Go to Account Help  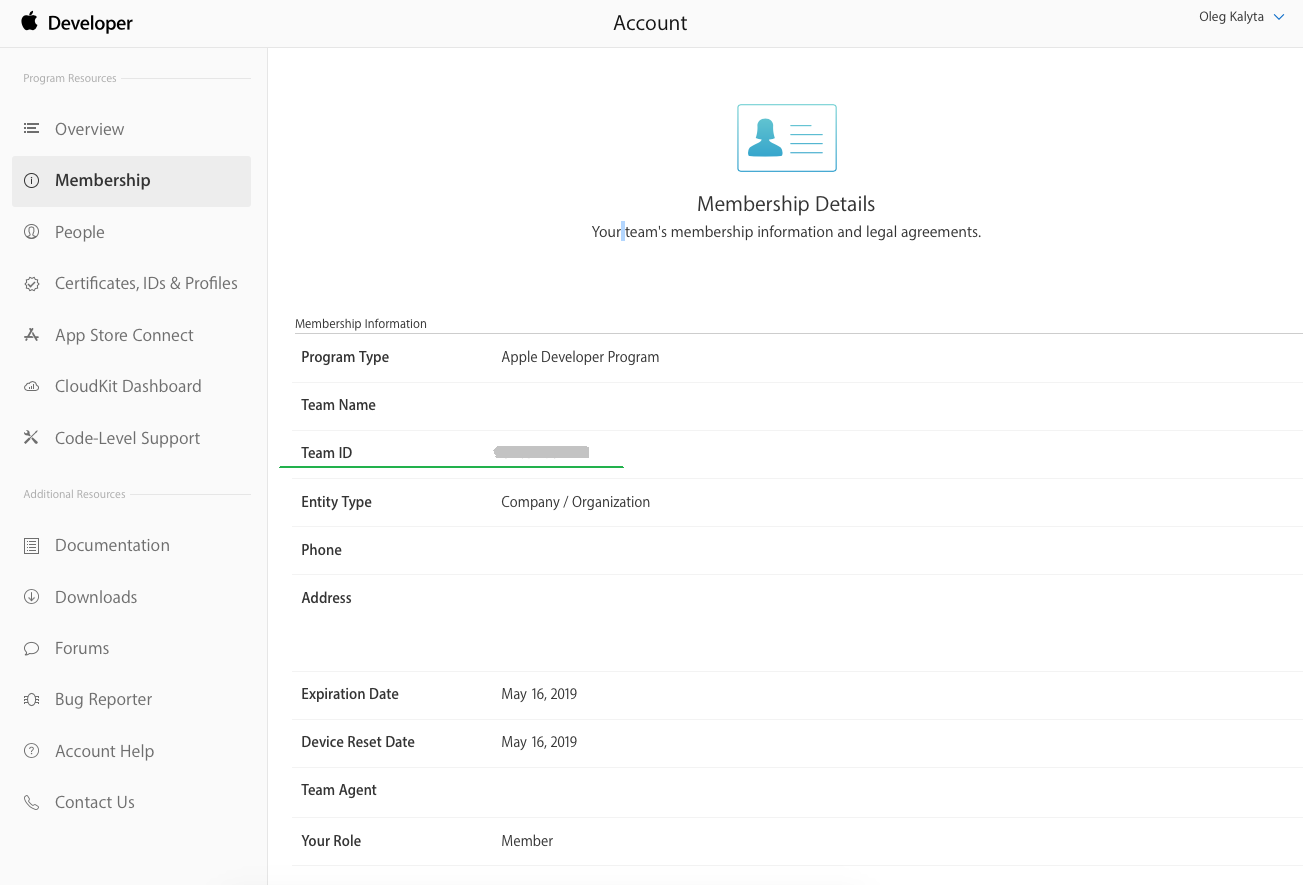[x=104, y=752]
